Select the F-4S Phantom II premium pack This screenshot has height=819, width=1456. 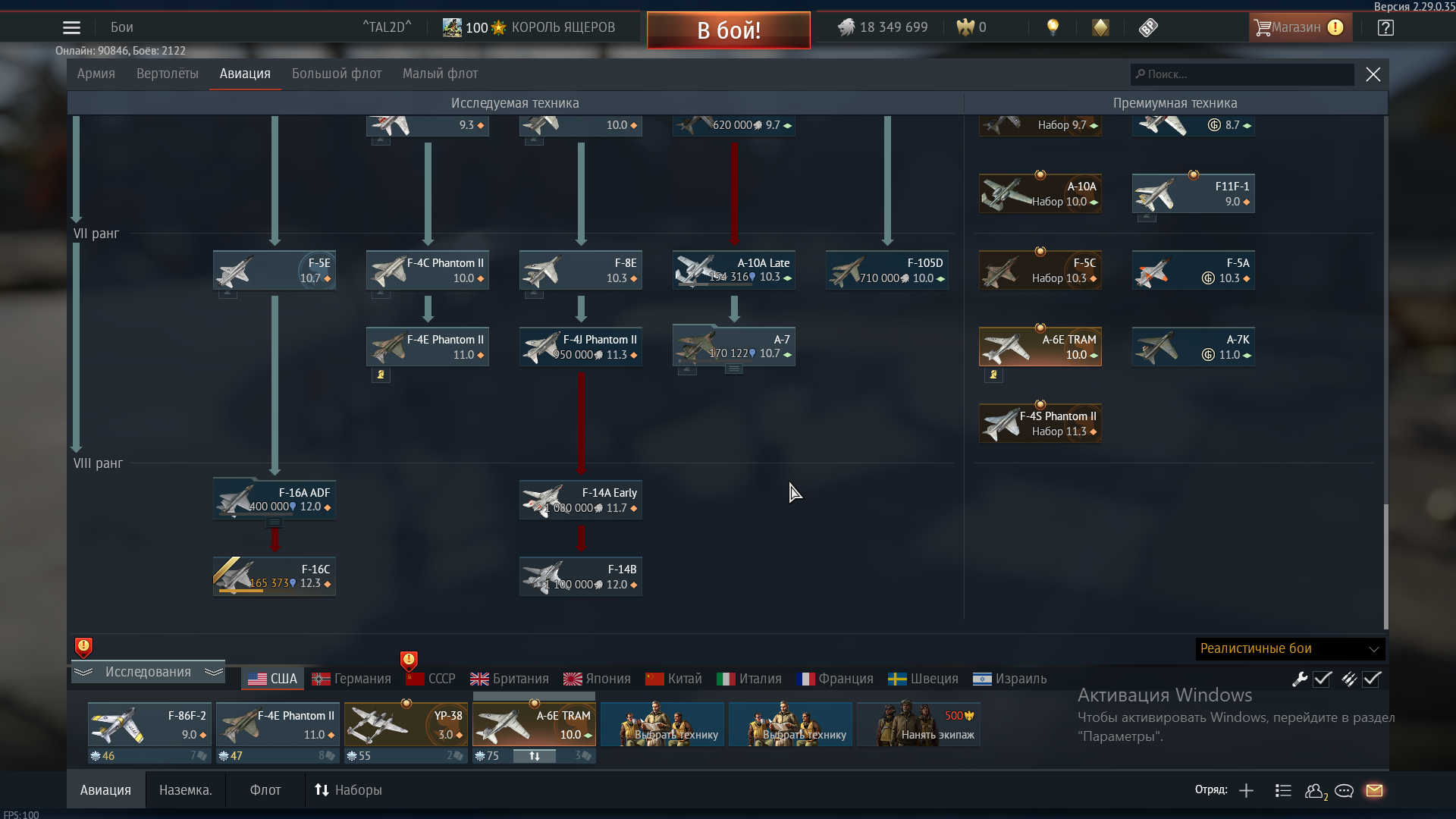[1040, 423]
